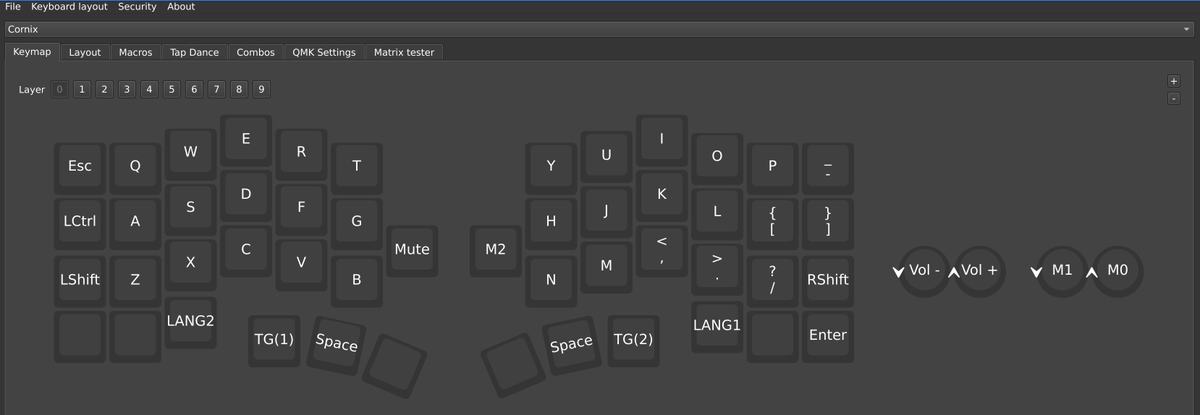Switch to the Macros tab
Viewport: 1200px width, 415px height.
135,52
